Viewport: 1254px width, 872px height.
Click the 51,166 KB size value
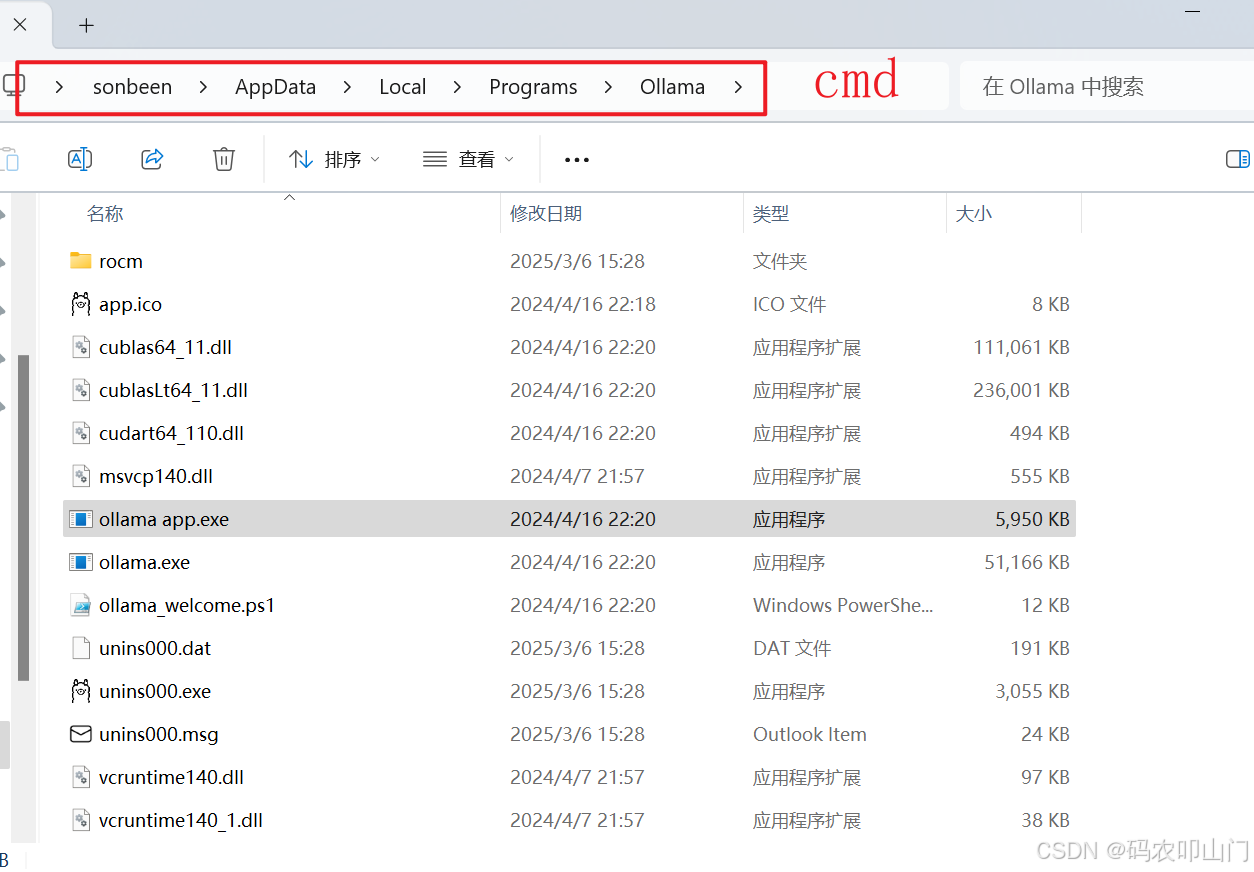pos(1027,562)
